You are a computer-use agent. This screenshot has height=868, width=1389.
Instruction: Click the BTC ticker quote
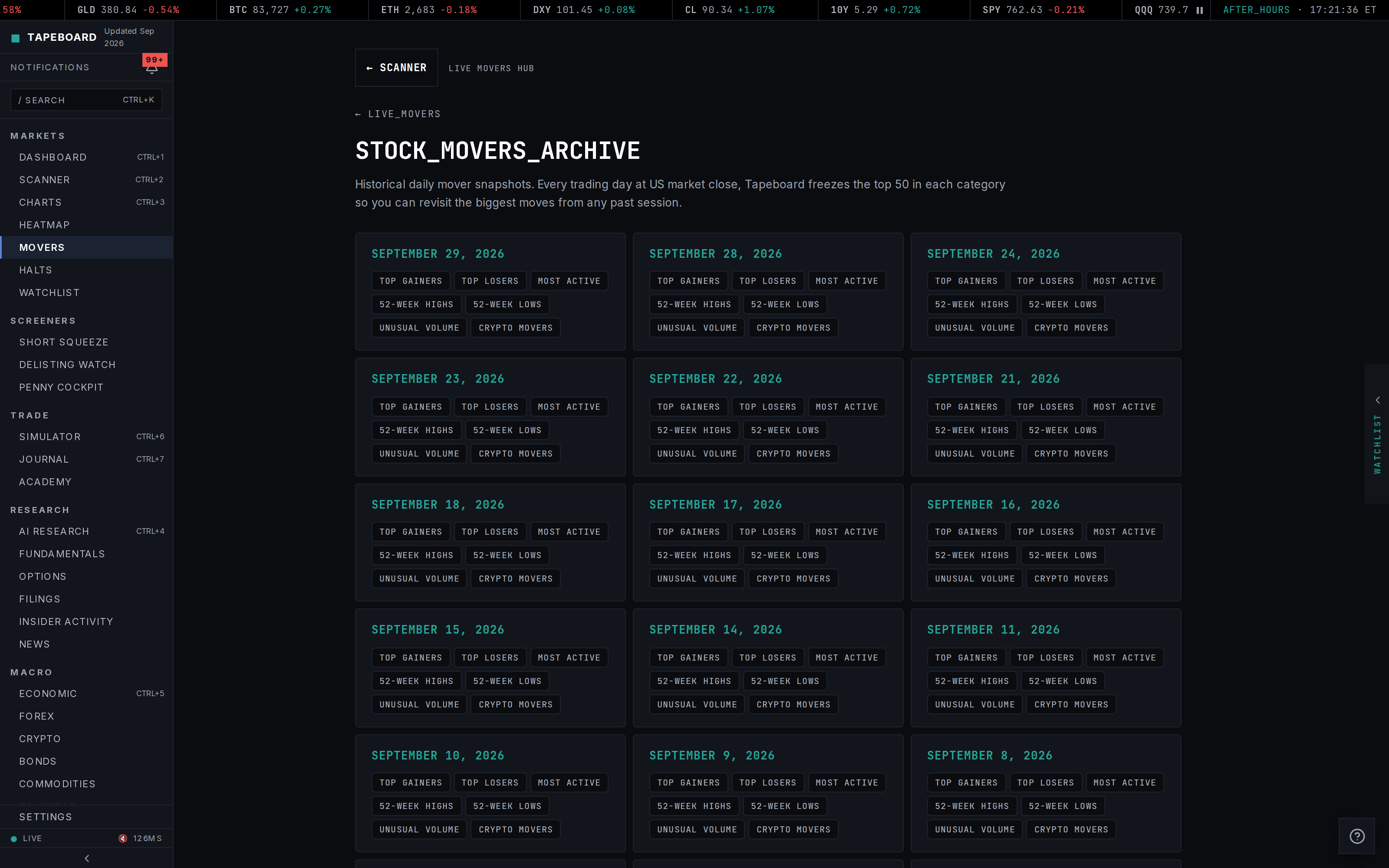click(x=280, y=10)
